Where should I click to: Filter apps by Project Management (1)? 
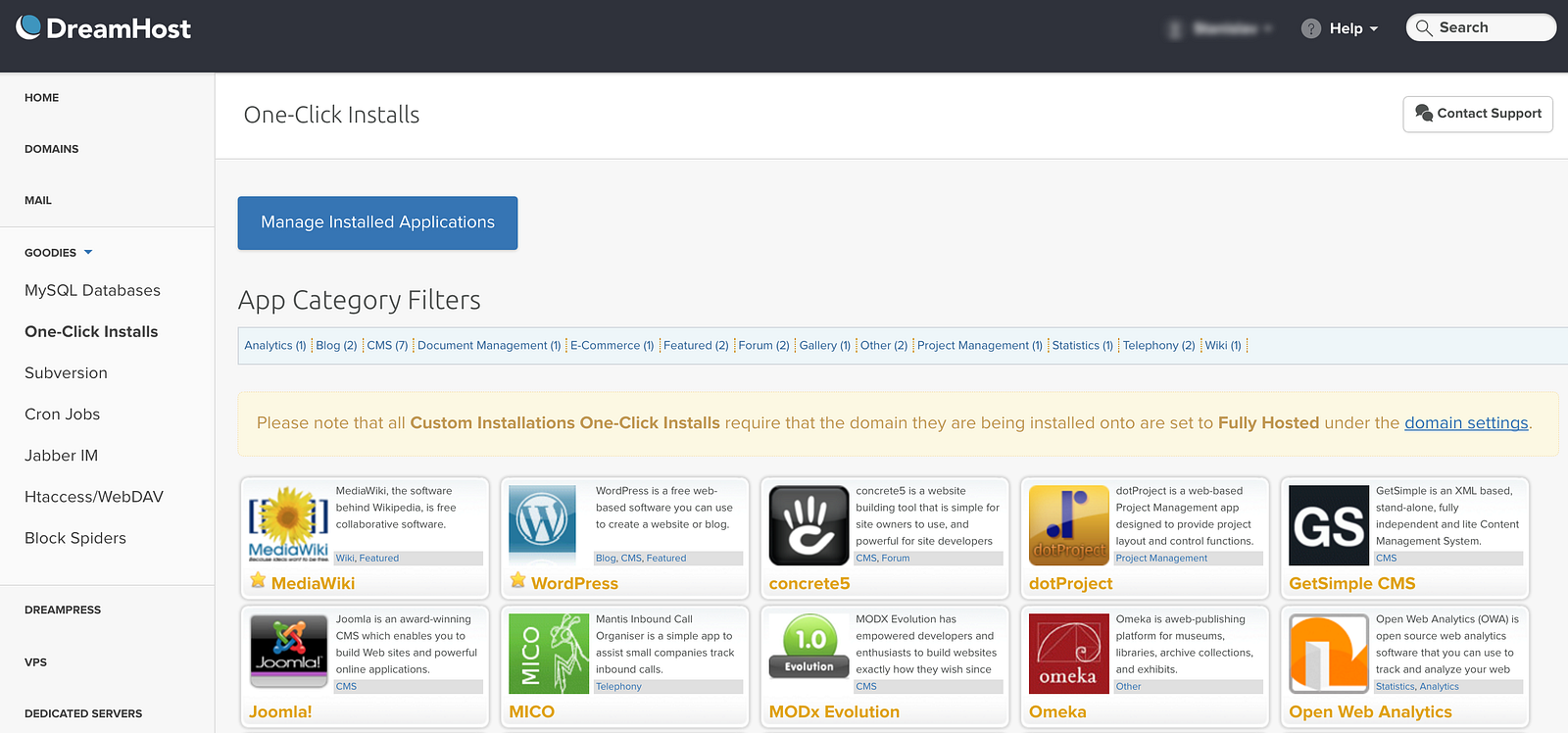click(980, 345)
